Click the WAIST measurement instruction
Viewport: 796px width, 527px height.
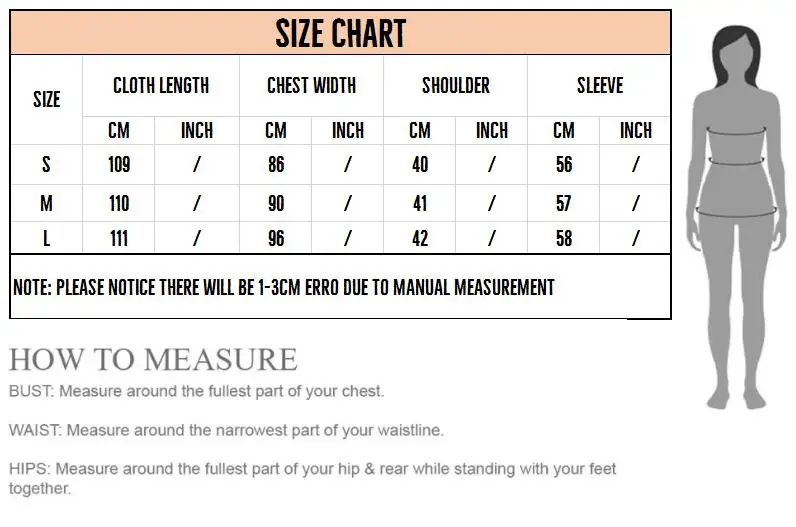pos(226,430)
